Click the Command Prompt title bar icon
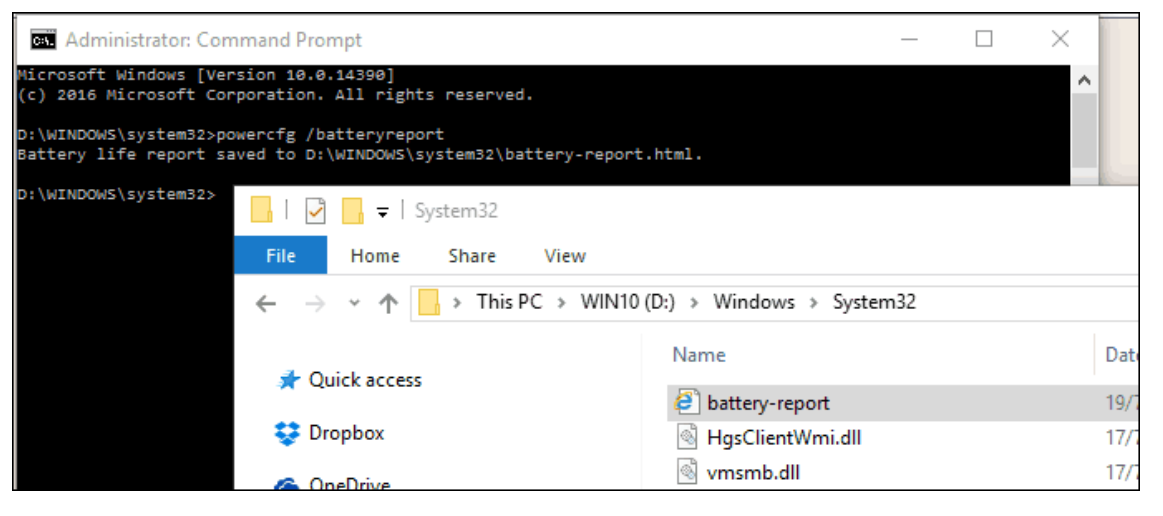This screenshot has height=516, width=1163. [x=42, y=40]
